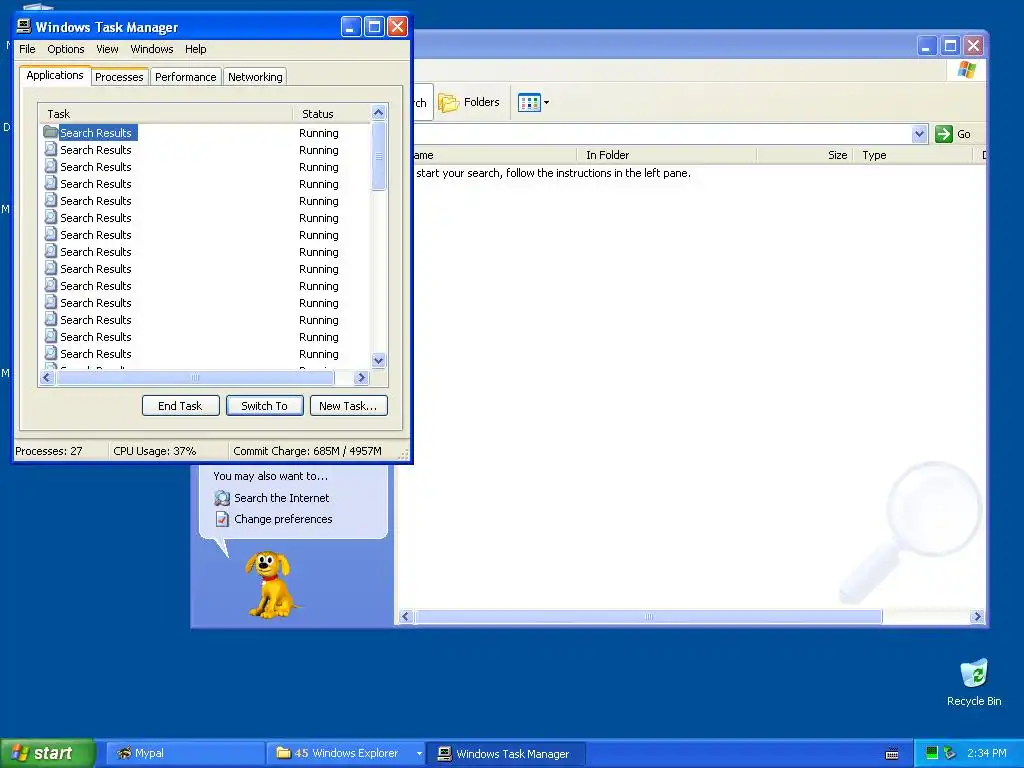Click the on-screen keyboard tray icon
This screenshot has width=1024, height=768.
tap(891, 754)
